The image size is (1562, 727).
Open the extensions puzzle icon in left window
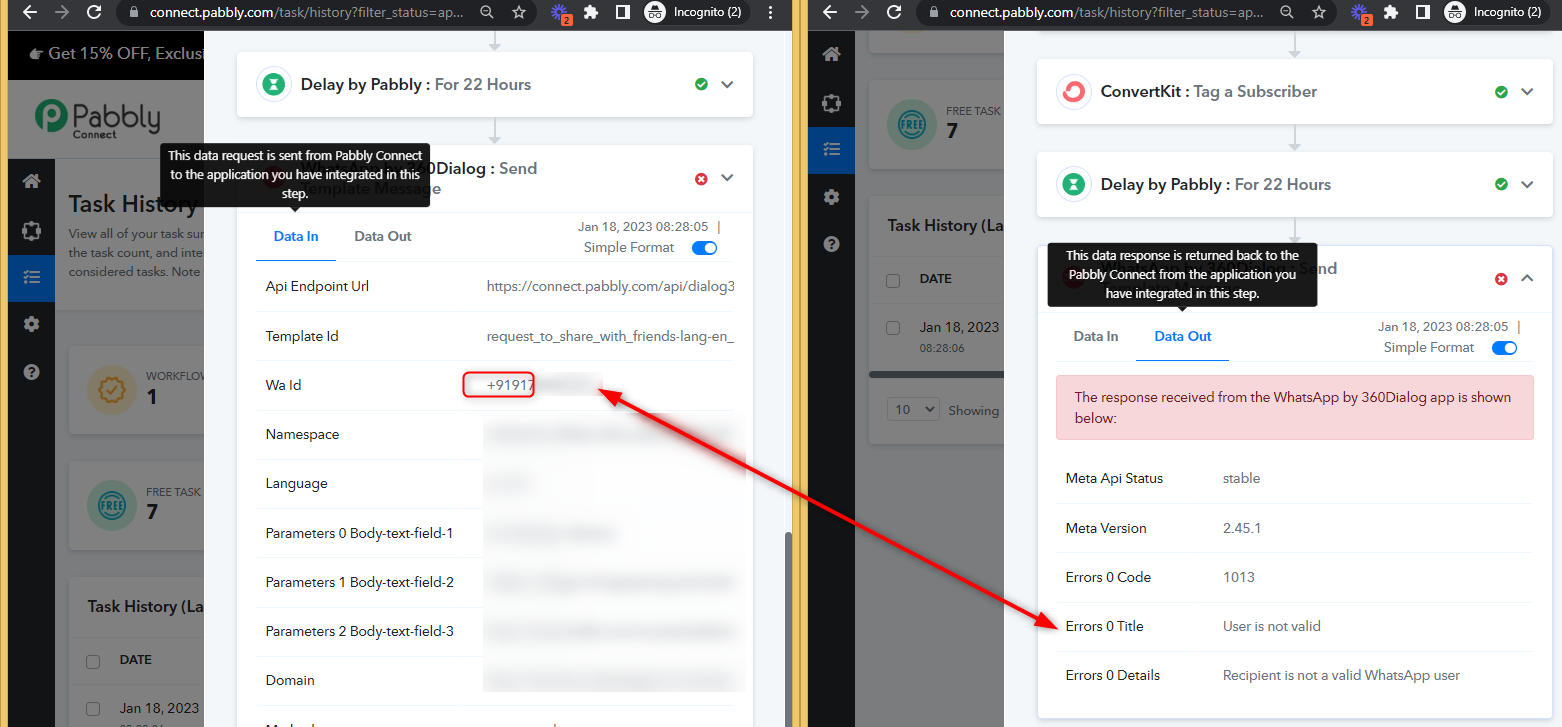(591, 12)
